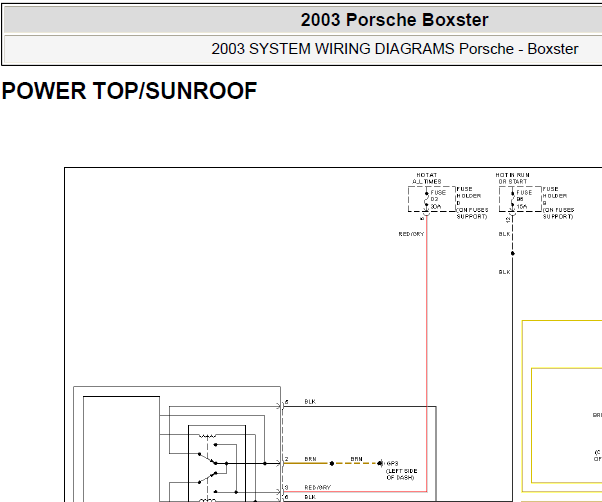Click the 'BLK' label on the dashed wire below fuse B6
Viewport: 602px width, 502px height.
(x=504, y=234)
